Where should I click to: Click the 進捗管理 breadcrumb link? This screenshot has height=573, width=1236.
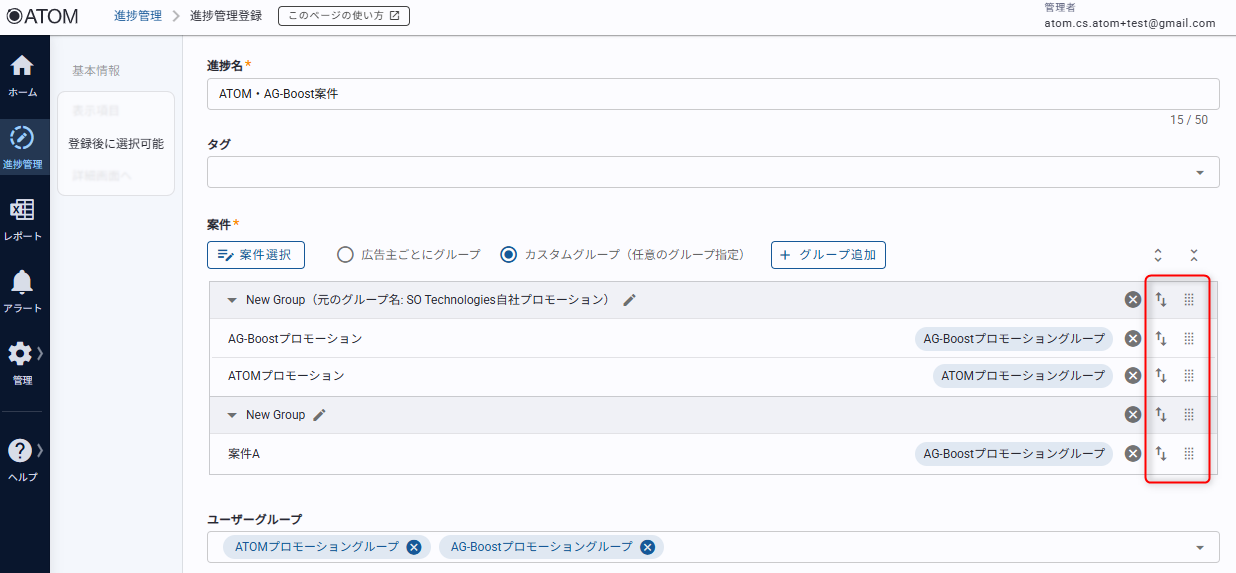[x=138, y=16]
